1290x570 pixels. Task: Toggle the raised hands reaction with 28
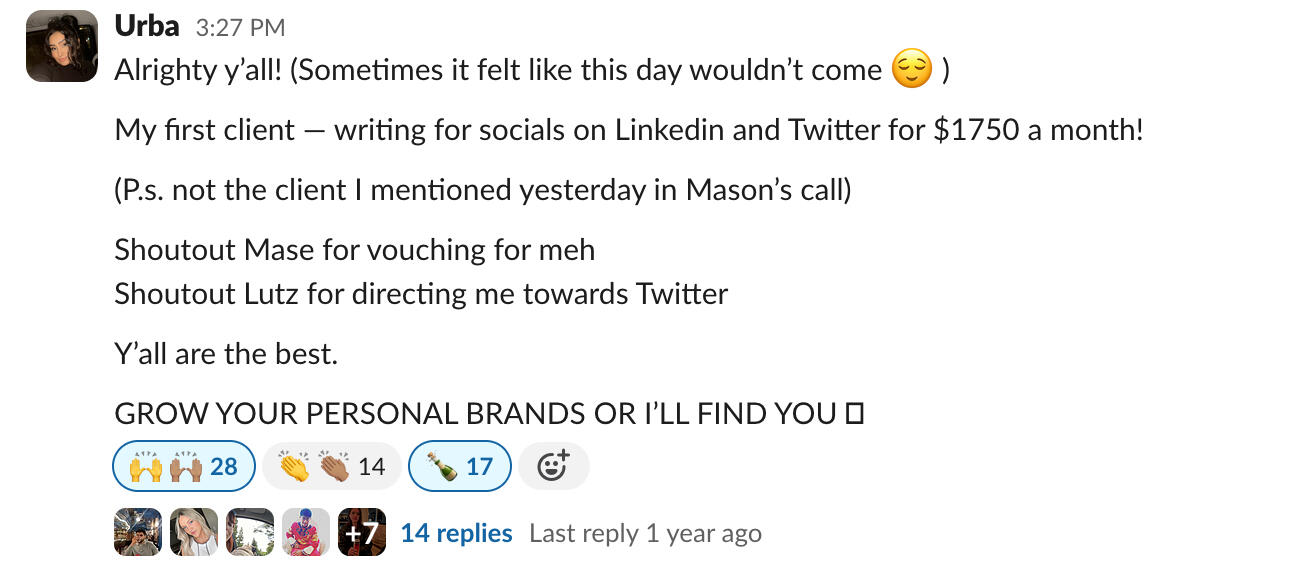pyautogui.click(x=184, y=466)
